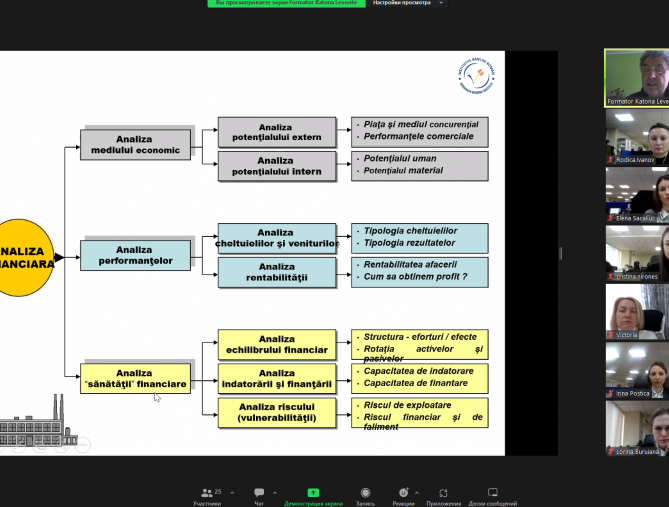Open the Настройки просмотра view options dropdown
Screen dimensions: 669x507
410,3
